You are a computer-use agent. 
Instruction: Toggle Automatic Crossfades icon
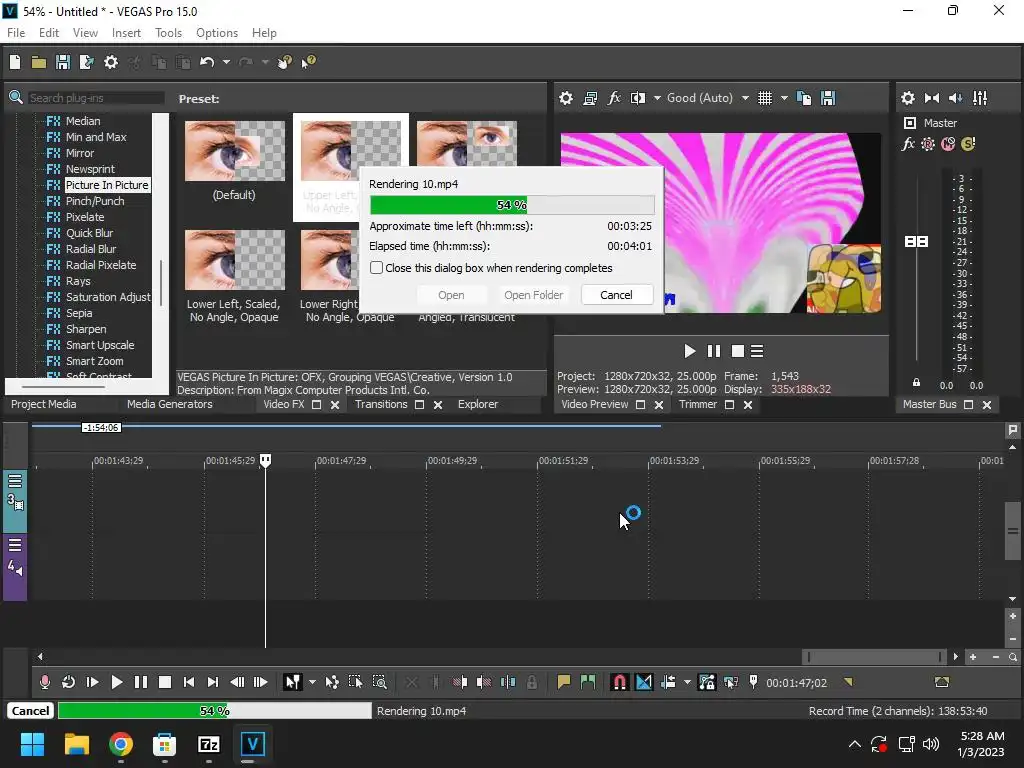point(644,682)
